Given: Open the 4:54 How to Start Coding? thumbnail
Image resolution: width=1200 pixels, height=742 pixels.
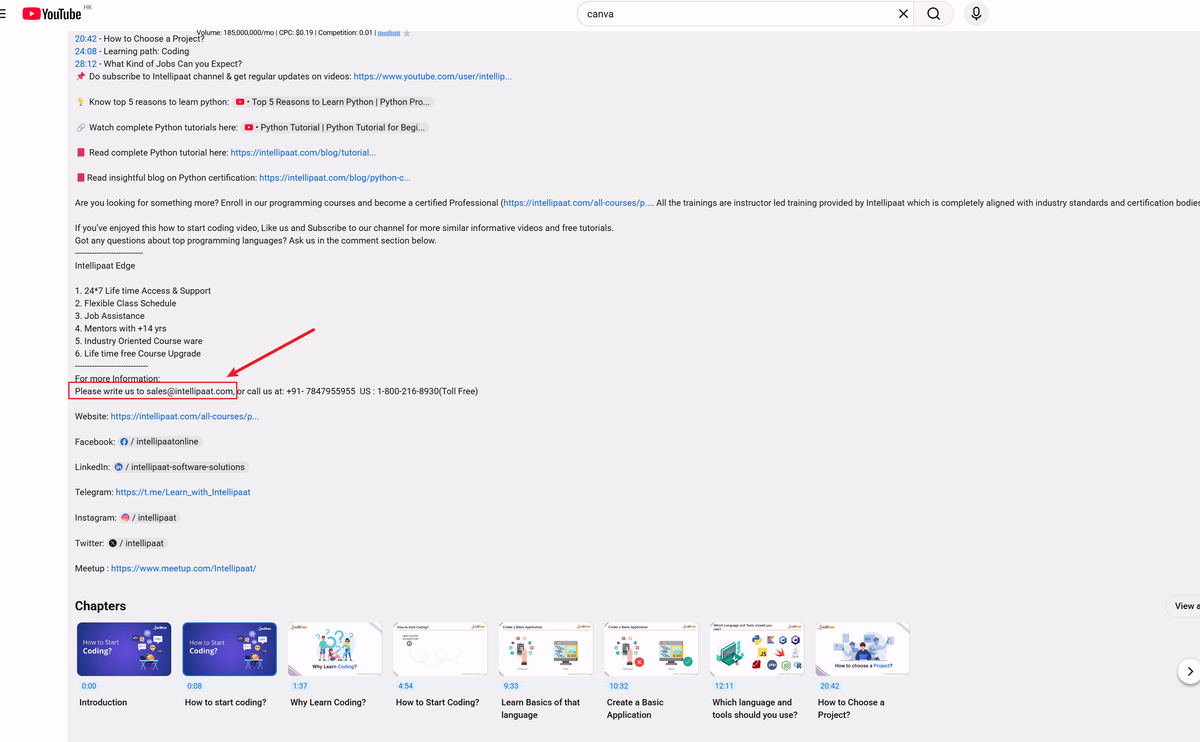Looking at the screenshot, I should (x=441, y=649).
